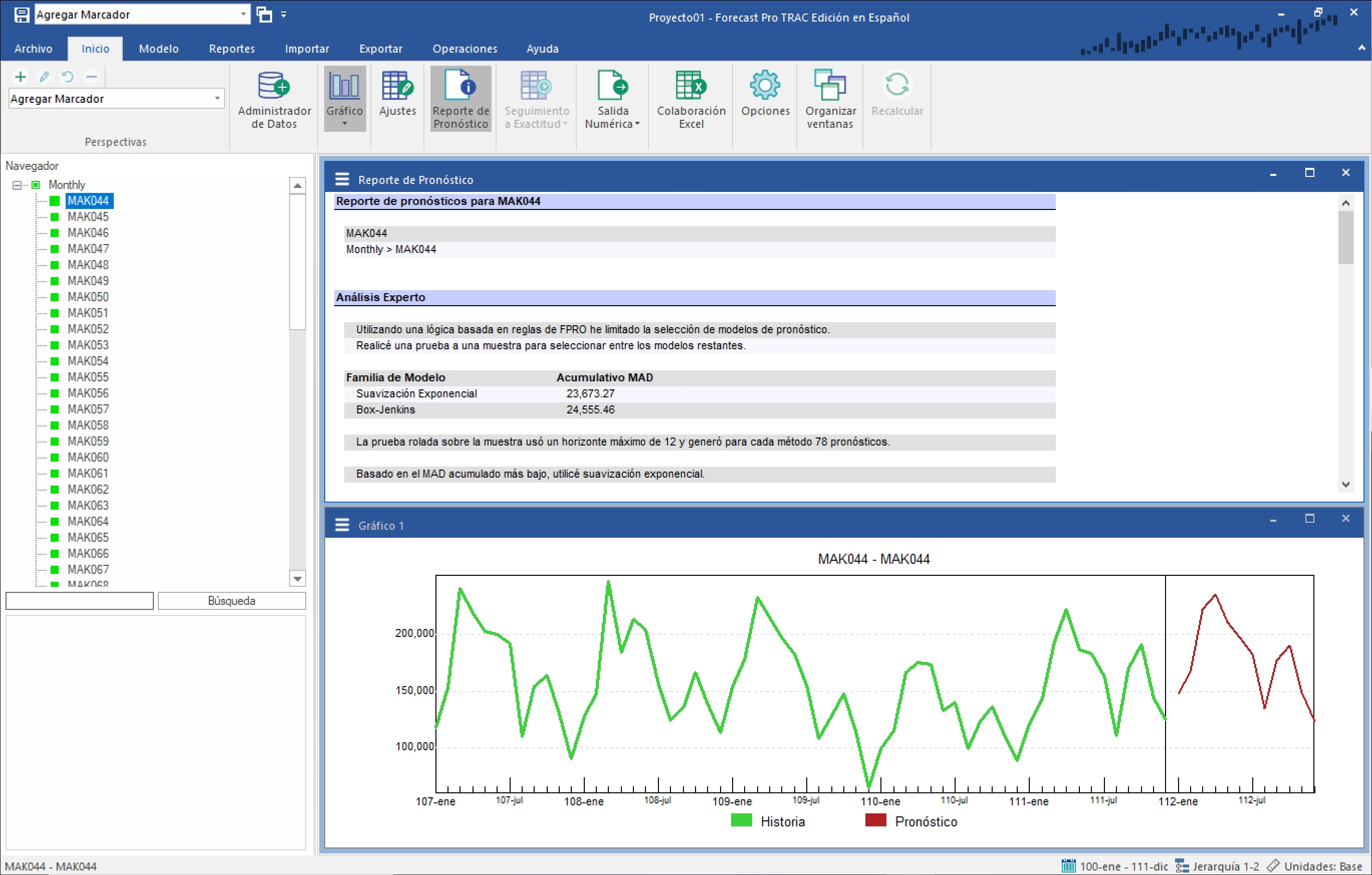Click the save icon in title bar
The height and width of the screenshot is (875, 1372).
pos(22,15)
